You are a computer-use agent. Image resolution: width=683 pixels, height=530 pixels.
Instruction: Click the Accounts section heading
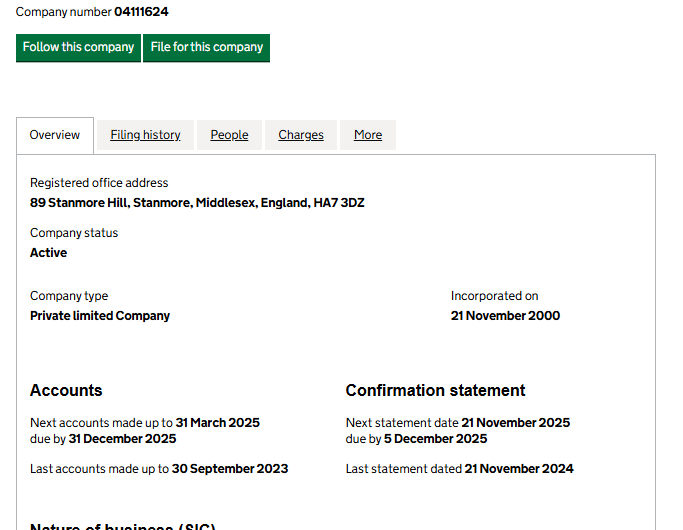click(66, 391)
